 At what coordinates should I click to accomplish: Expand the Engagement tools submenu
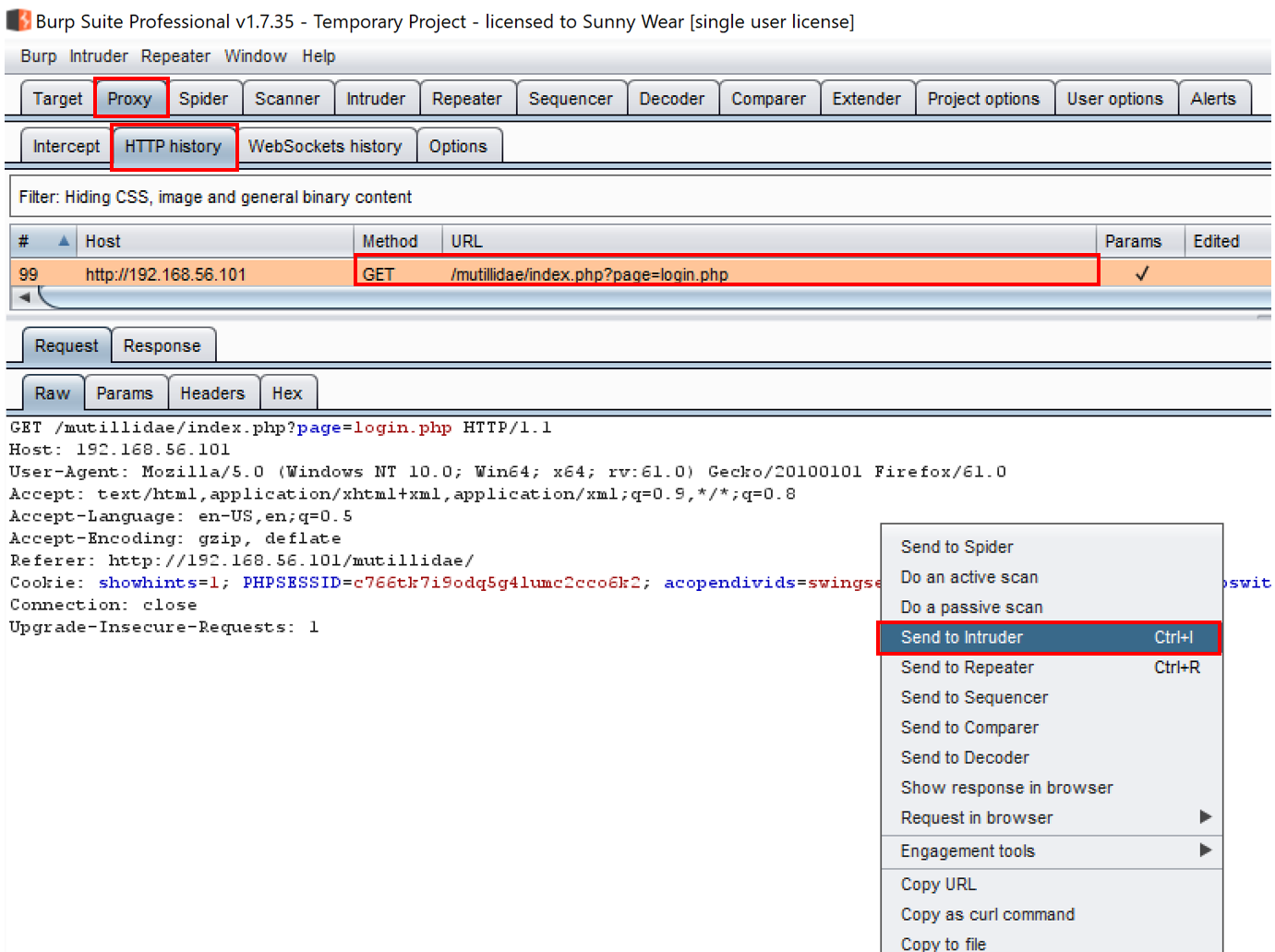(x=1204, y=850)
